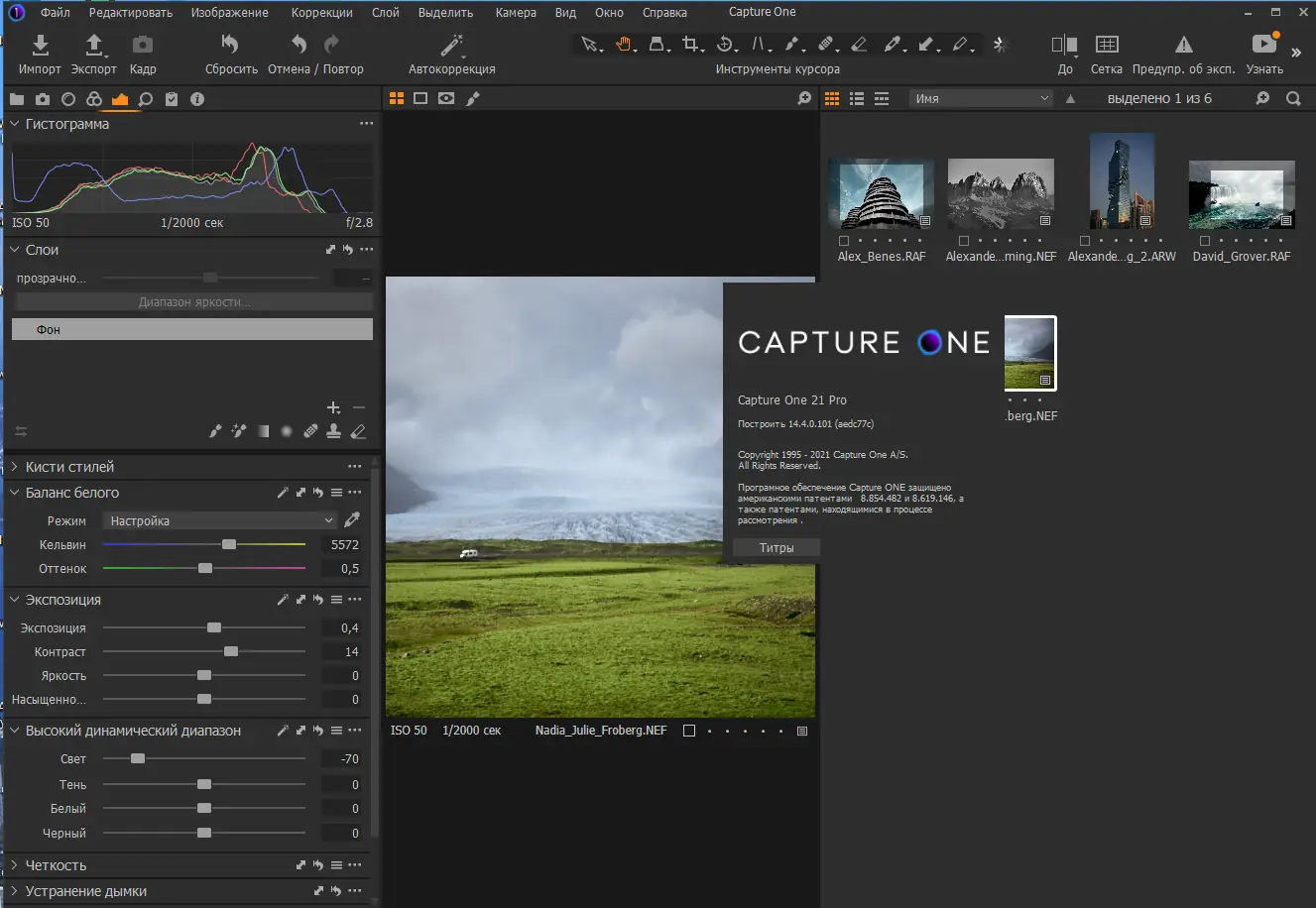Activate the Crop tool in the cursor toolbar

692,45
